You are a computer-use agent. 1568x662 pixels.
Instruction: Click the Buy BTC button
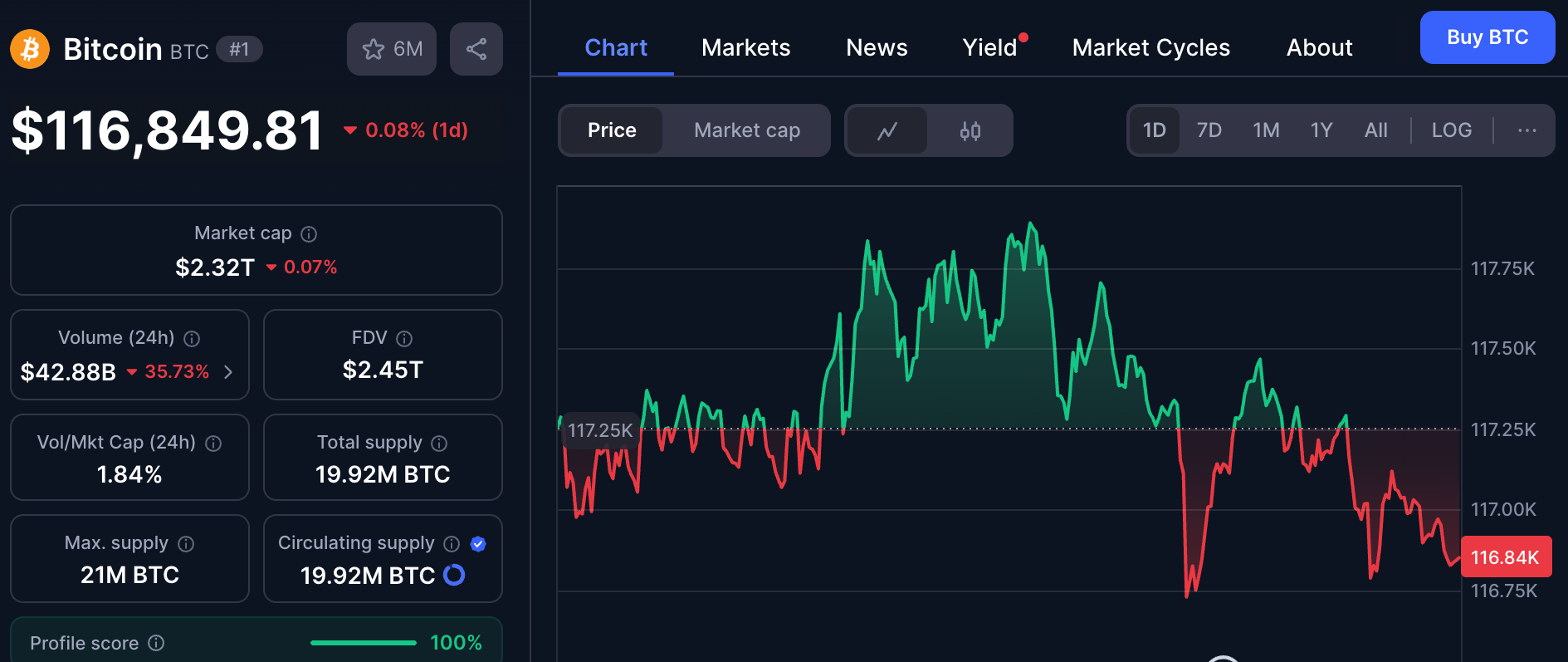(1487, 37)
